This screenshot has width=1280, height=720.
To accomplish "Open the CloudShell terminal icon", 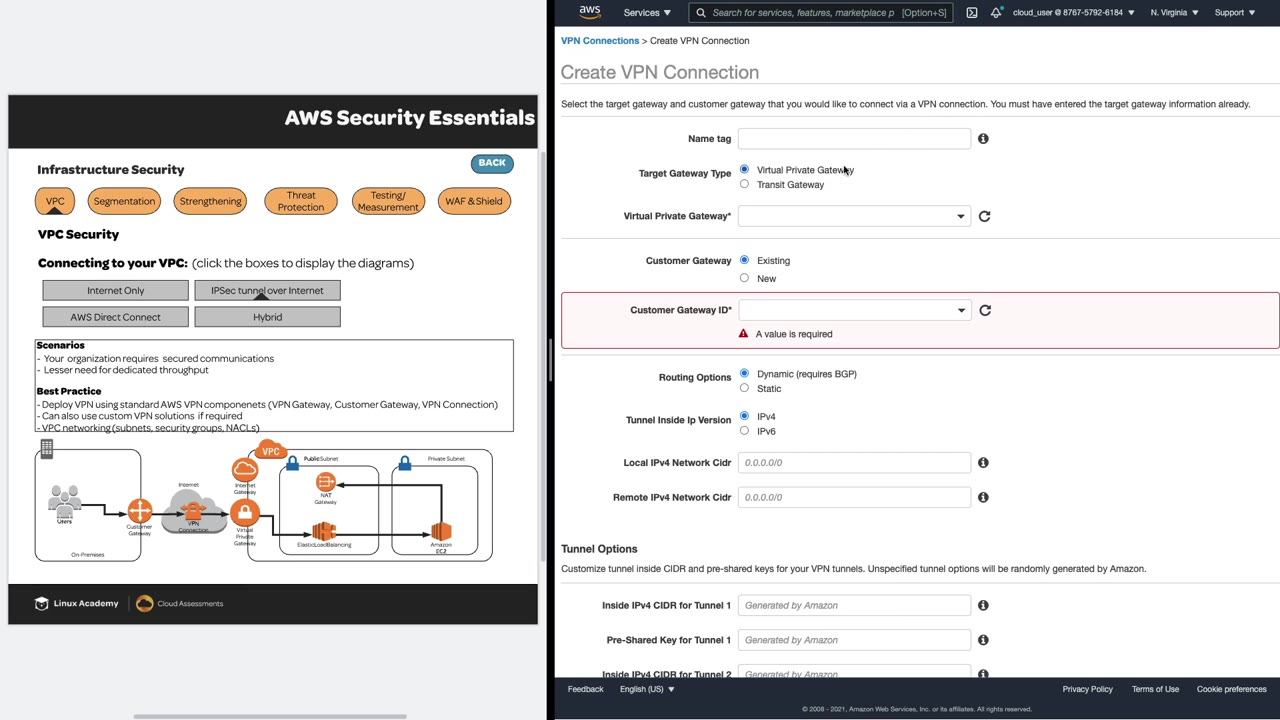I will point(972,13).
